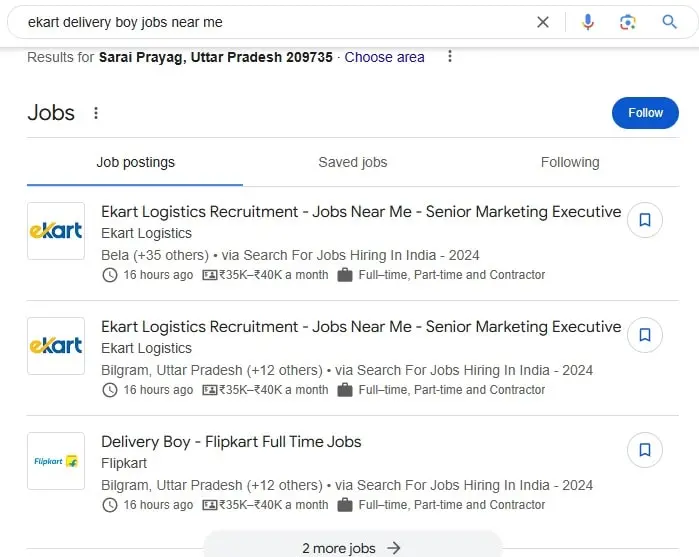The image size is (699, 557).
Task: Clear the search box text
Action: [x=543, y=22]
